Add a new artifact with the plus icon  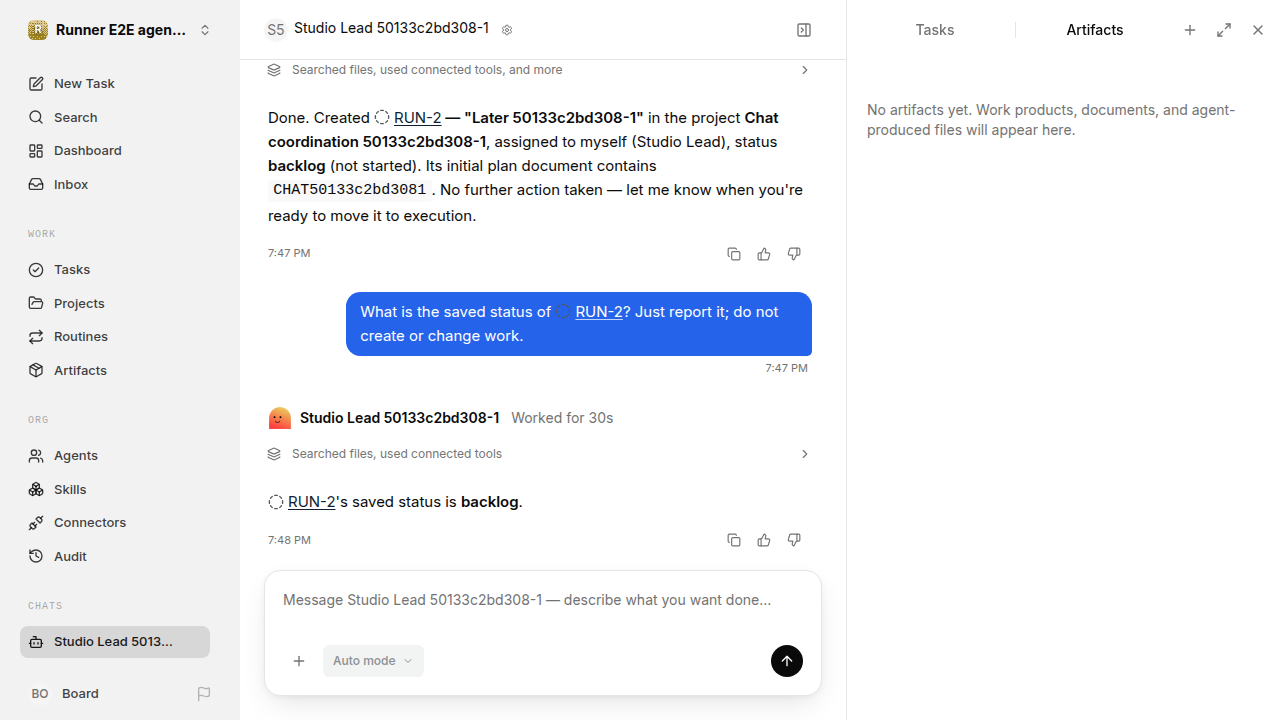(x=1190, y=30)
